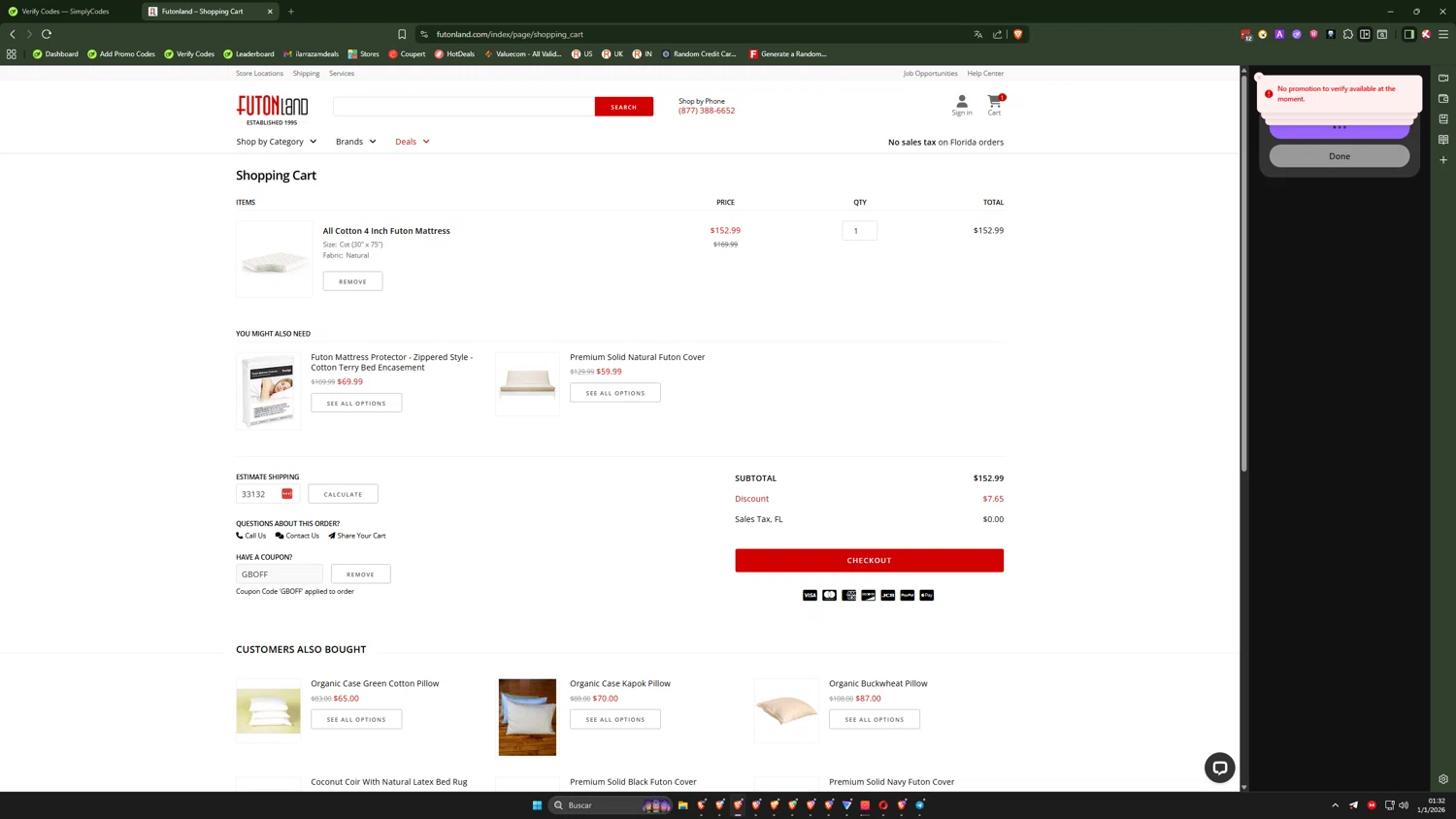The image size is (1456, 819).
Task: Show hidden system tray icons chevron
Action: point(1335,804)
